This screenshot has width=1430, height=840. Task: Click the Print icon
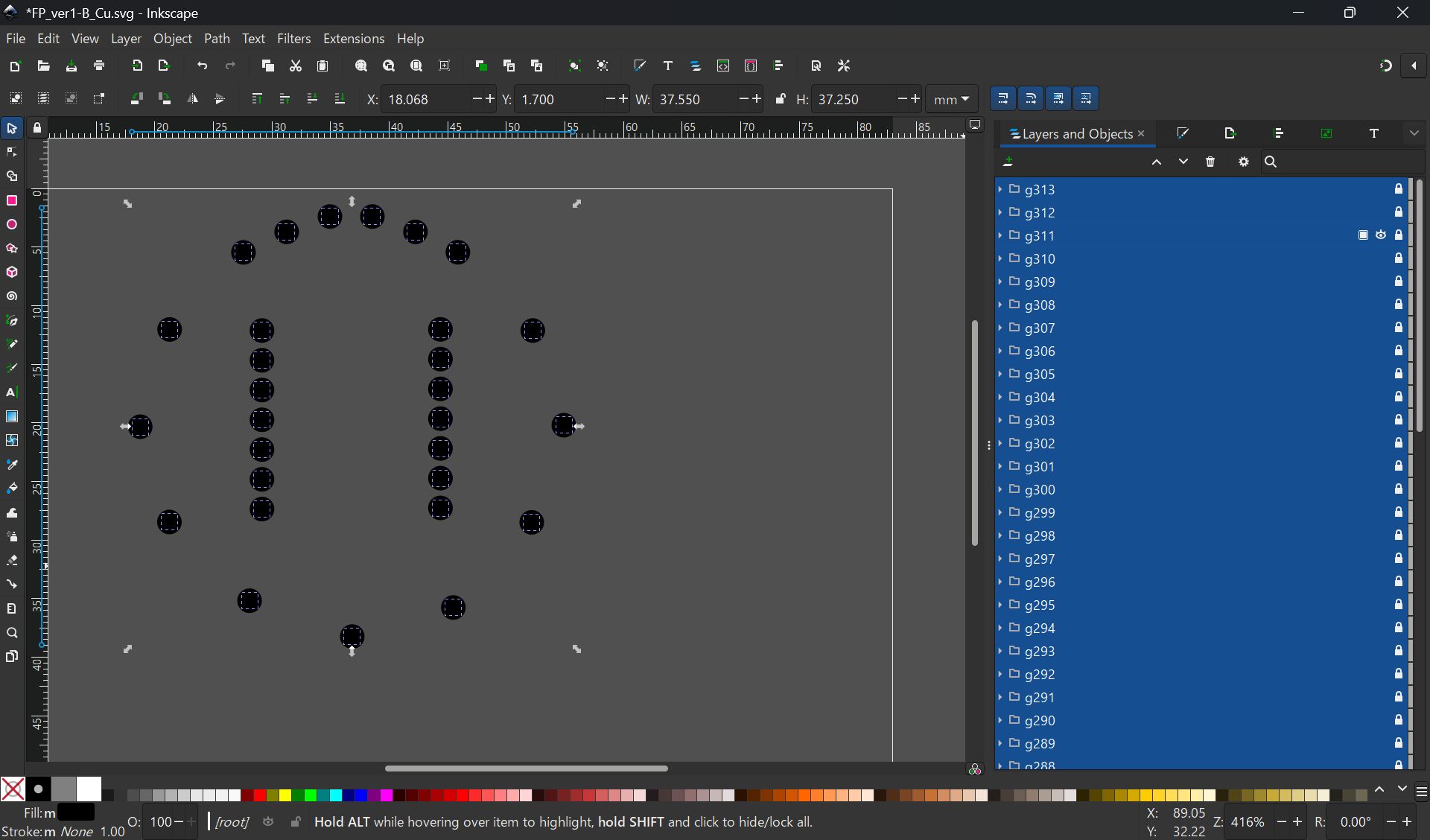pyautogui.click(x=99, y=66)
